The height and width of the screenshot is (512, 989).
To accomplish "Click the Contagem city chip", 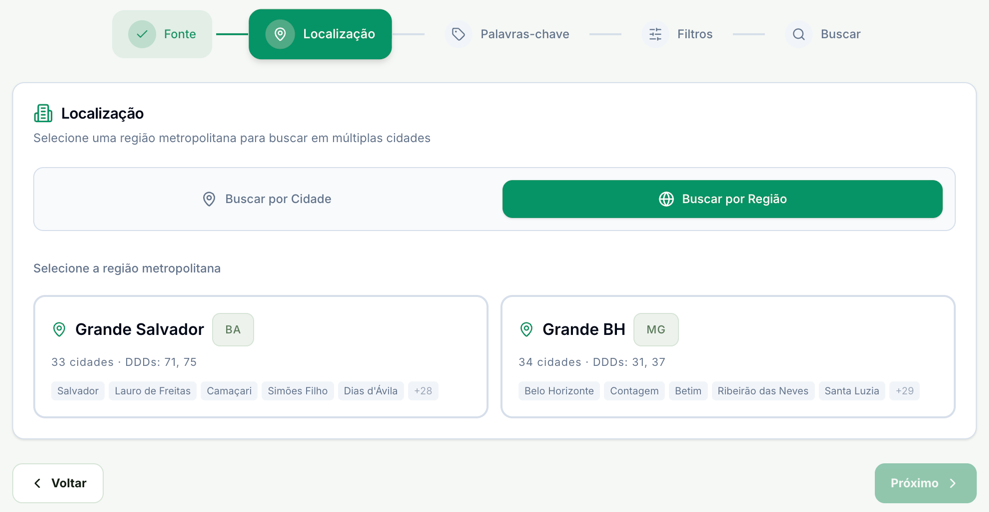I will [x=634, y=391].
